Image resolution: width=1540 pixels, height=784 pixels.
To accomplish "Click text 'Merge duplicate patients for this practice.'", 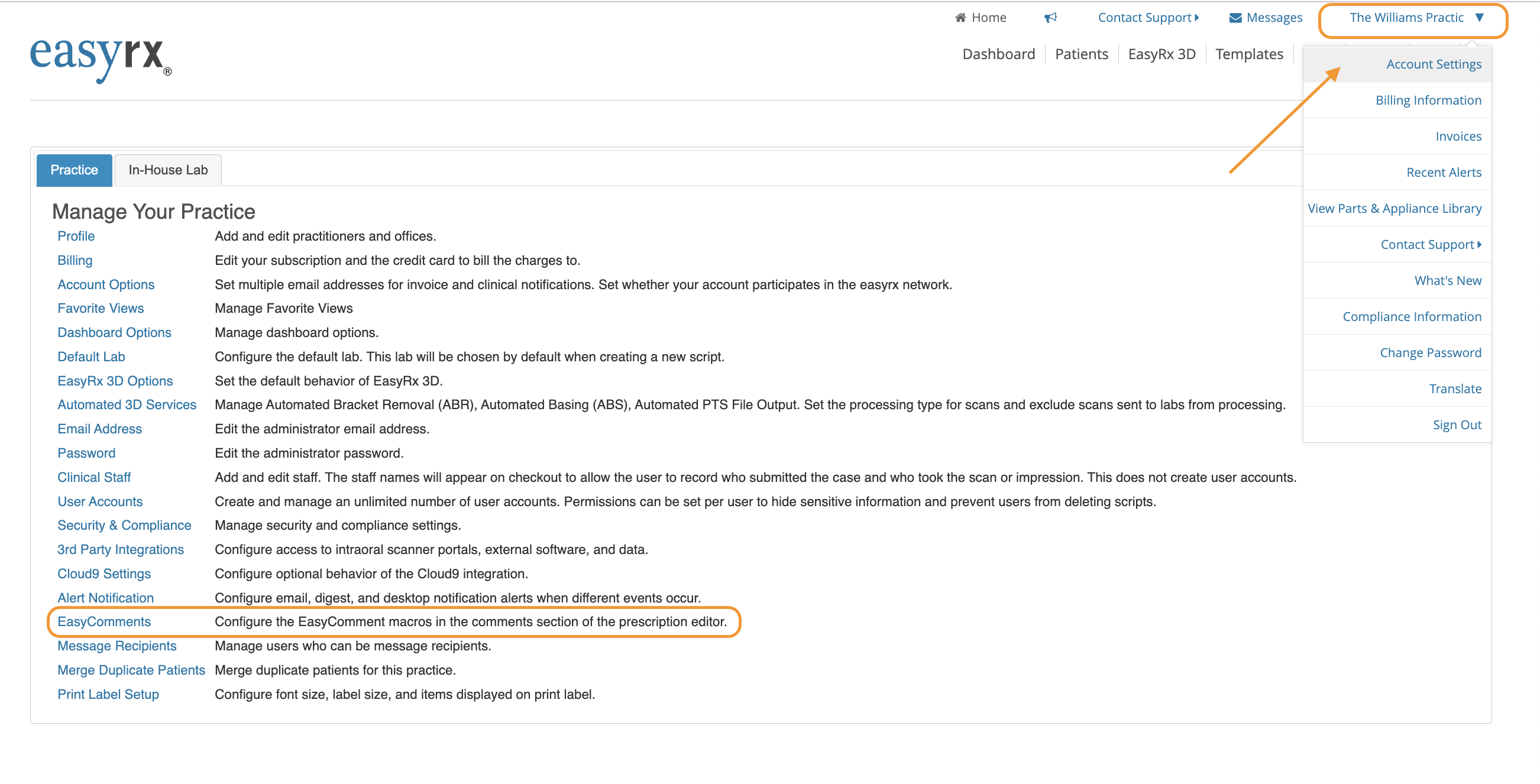I will [x=335, y=670].
